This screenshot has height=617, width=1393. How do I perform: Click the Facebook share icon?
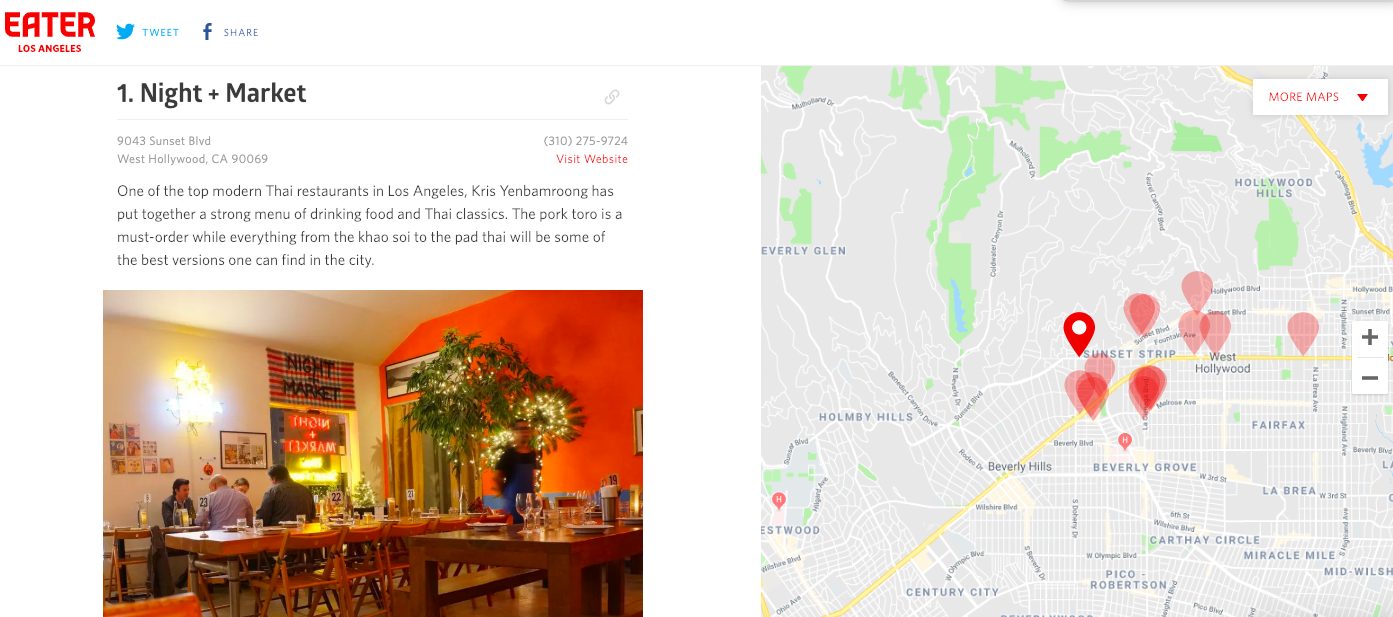(207, 32)
